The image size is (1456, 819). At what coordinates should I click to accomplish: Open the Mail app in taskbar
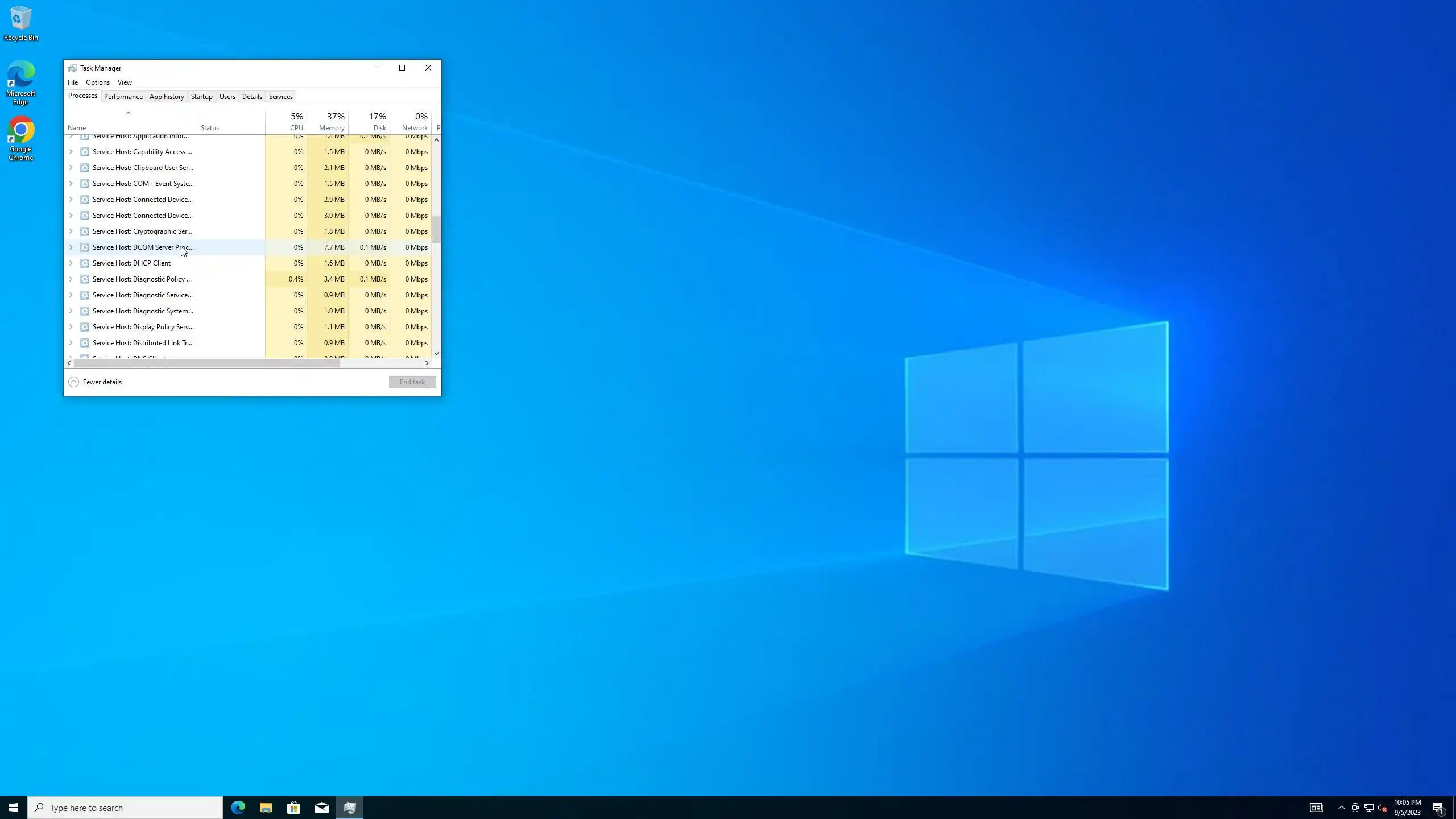321,808
